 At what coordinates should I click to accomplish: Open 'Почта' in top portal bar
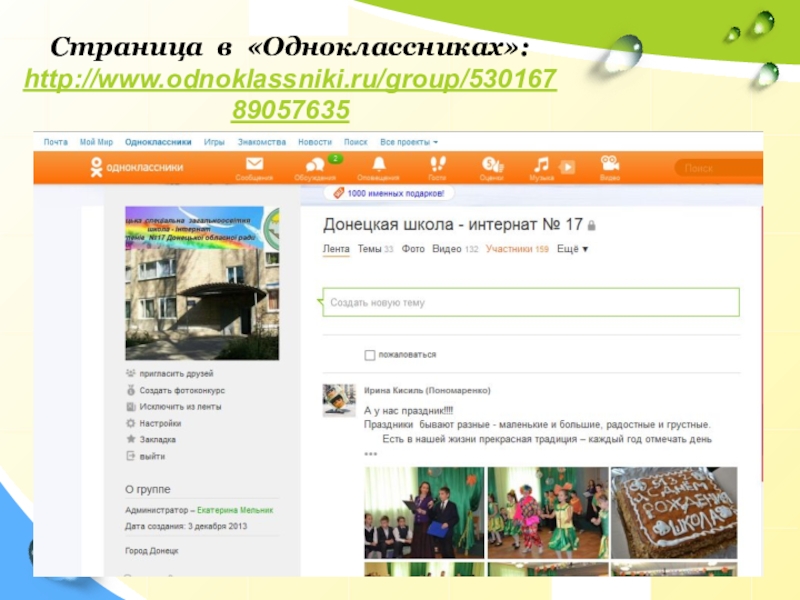(x=56, y=142)
